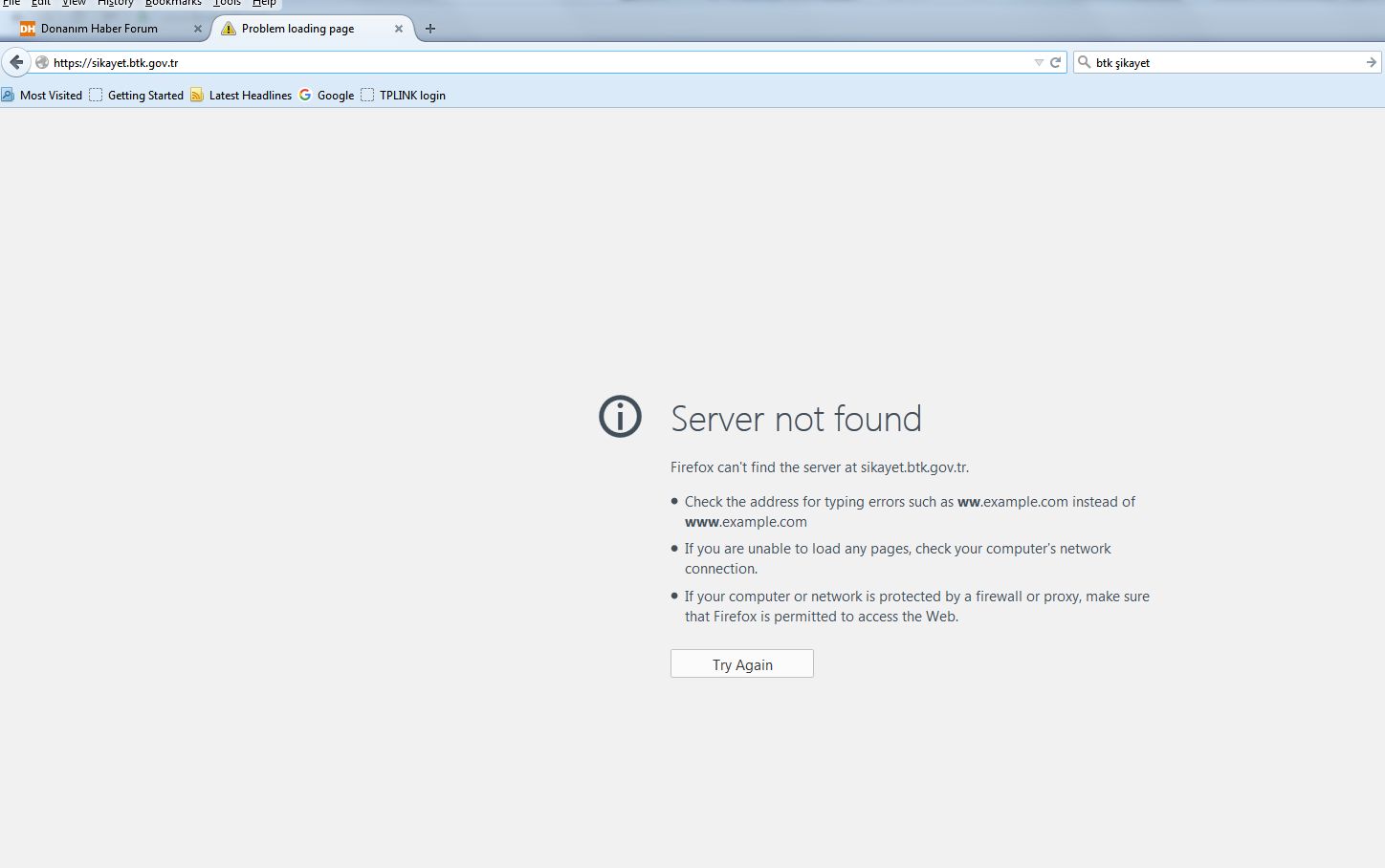Click the reload page icon

click(1055, 62)
